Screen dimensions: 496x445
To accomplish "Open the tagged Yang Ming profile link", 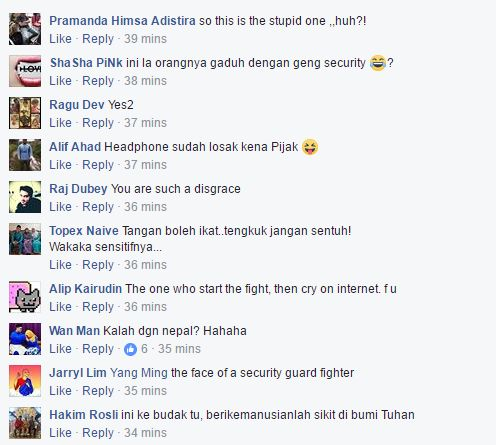I will pos(139,373).
